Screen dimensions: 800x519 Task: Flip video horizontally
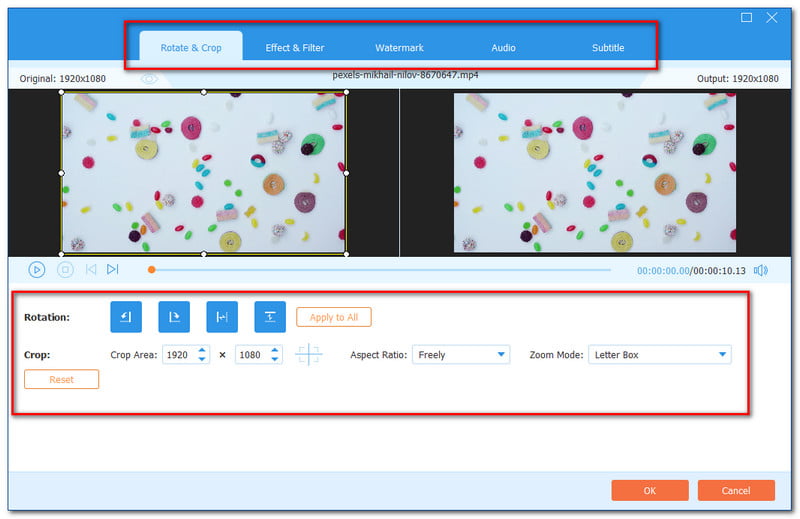(x=222, y=317)
